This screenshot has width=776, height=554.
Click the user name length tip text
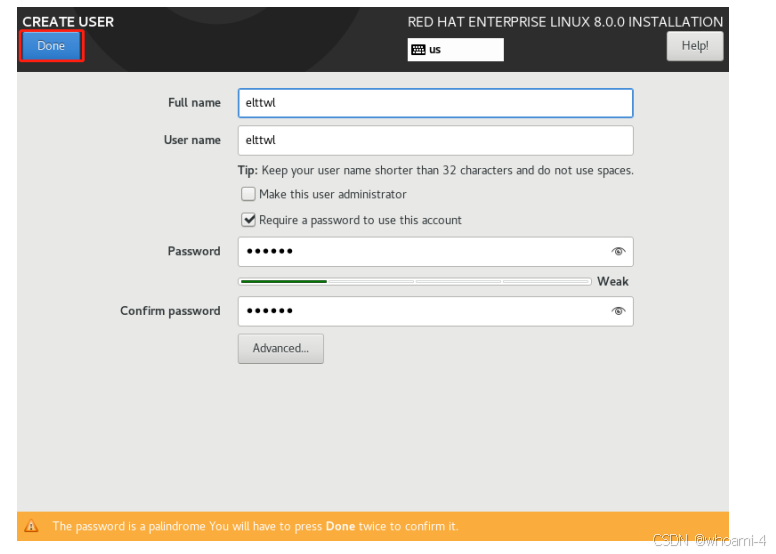coord(436,170)
